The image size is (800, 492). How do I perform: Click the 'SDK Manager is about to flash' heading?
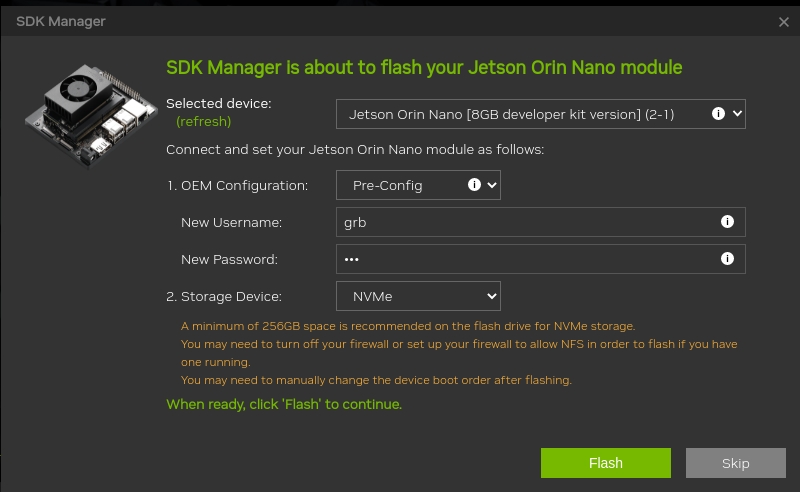(x=424, y=67)
